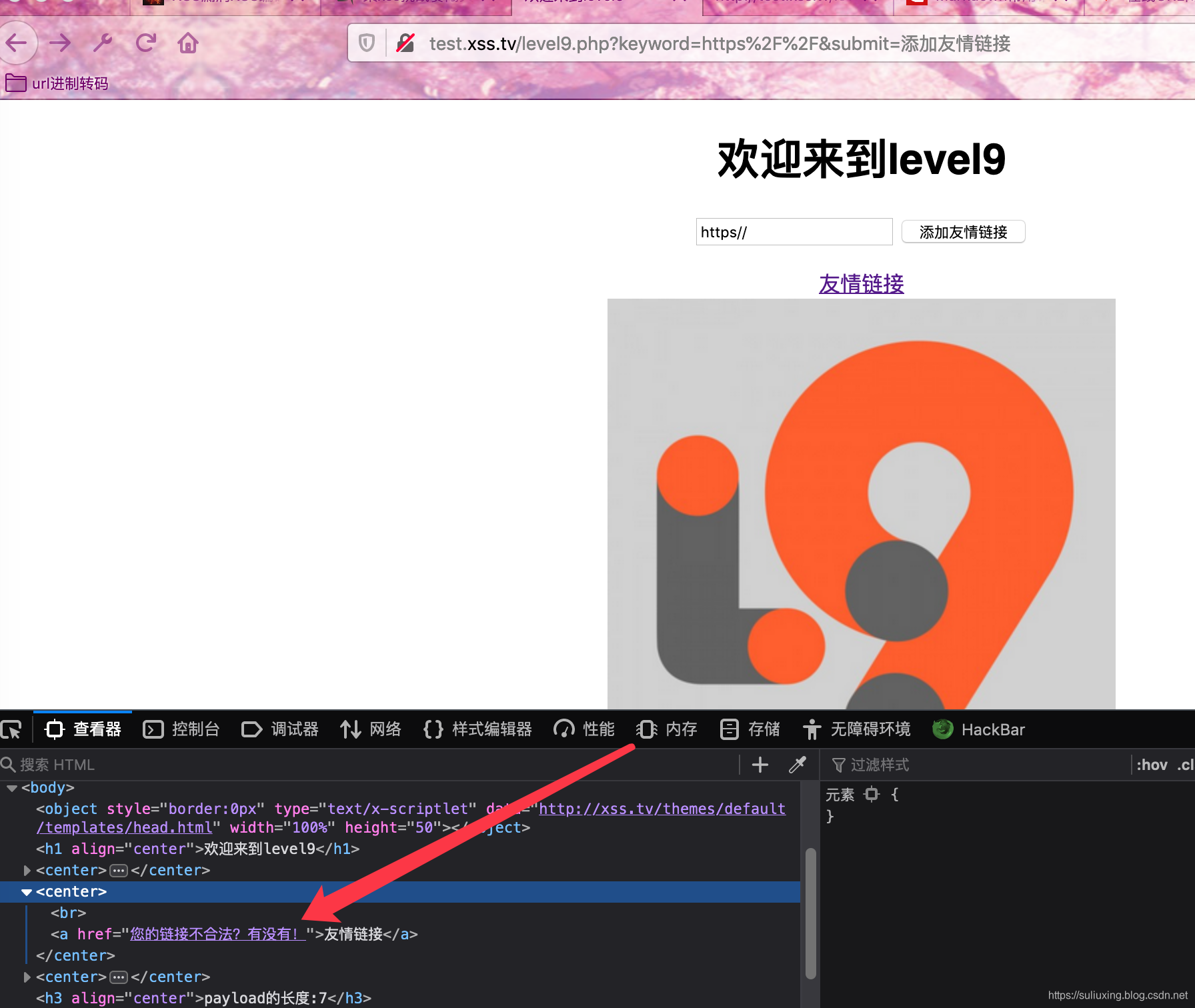
Task: Select the closing /center tag row
Action: pos(75,955)
